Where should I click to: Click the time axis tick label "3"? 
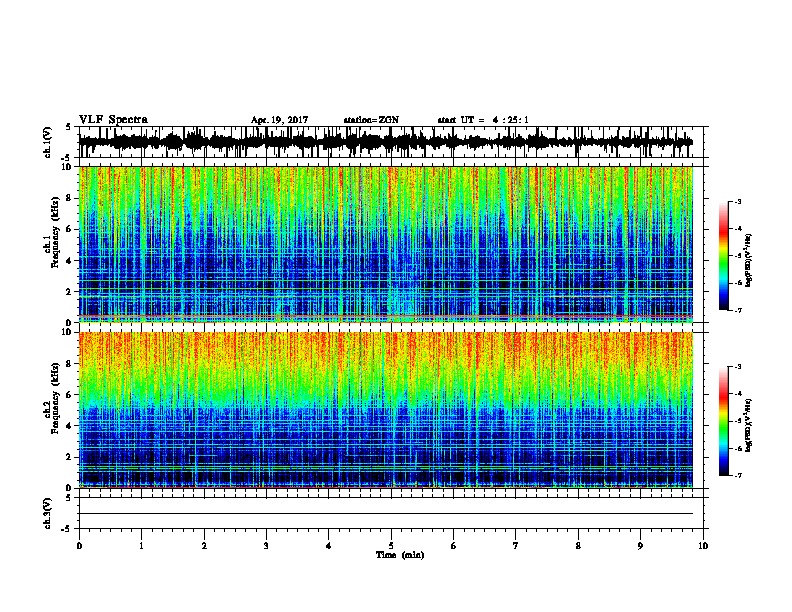click(266, 546)
